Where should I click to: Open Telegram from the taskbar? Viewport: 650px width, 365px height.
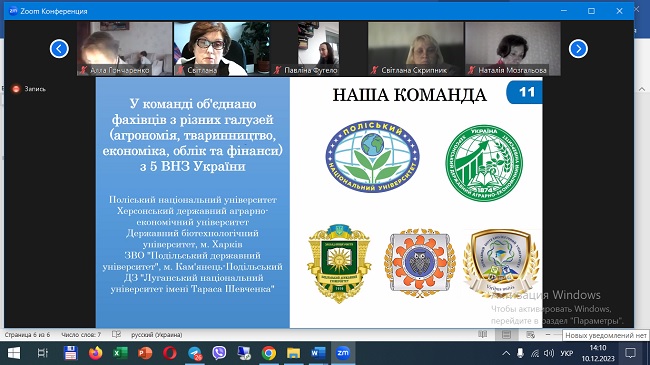click(195, 353)
